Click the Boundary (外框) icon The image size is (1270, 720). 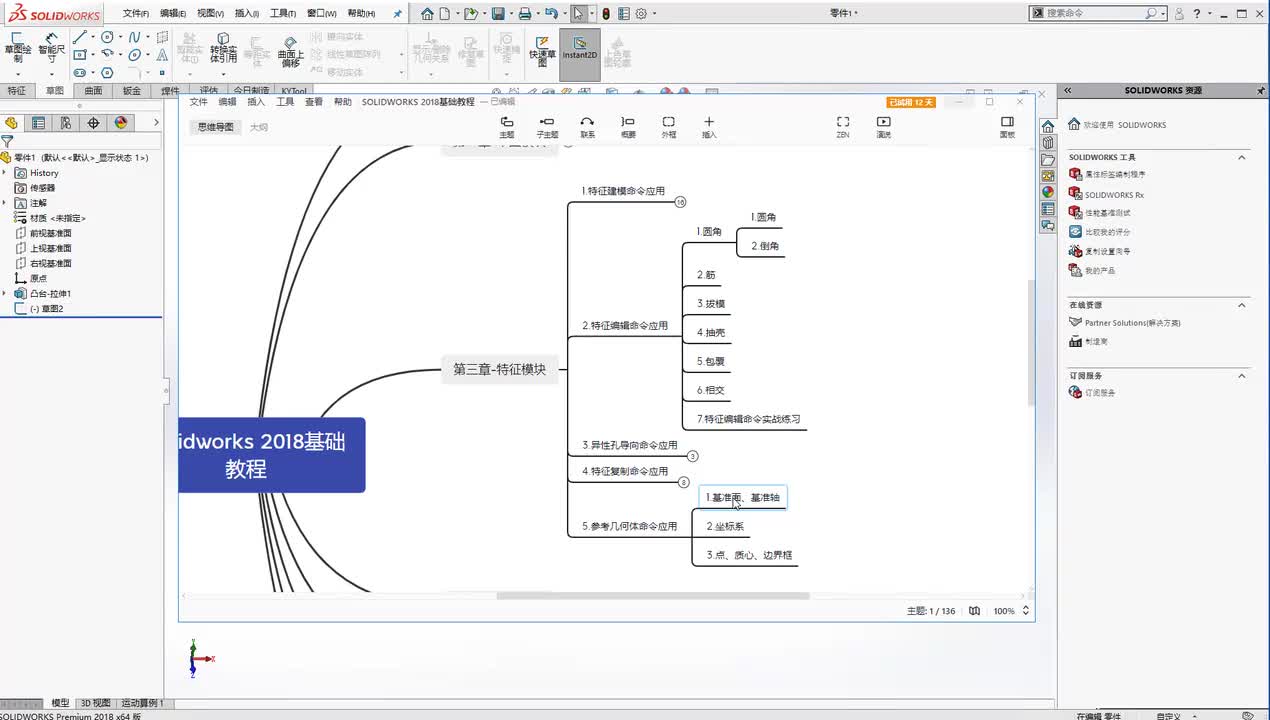668,127
